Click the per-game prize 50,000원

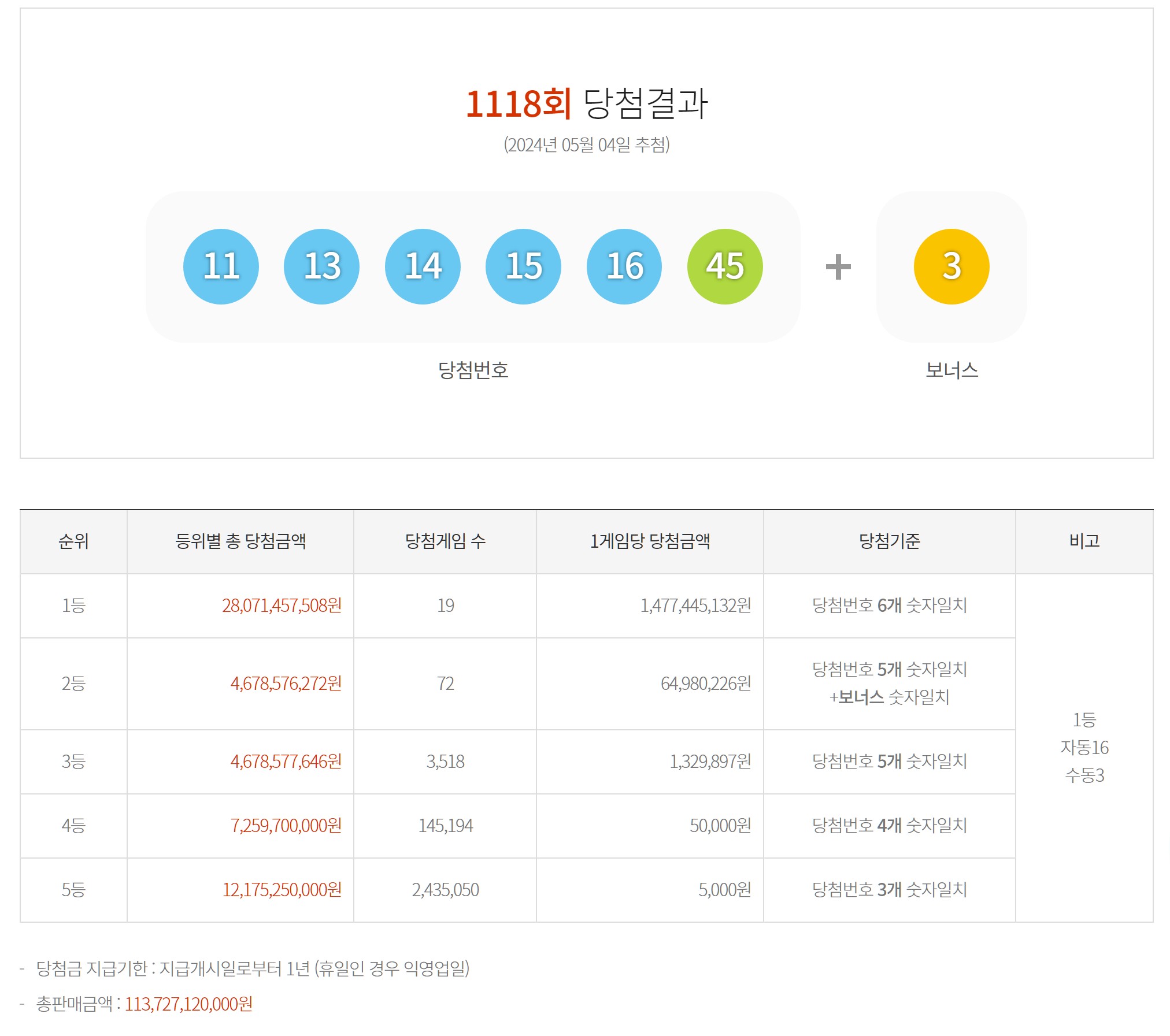click(x=721, y=826)
